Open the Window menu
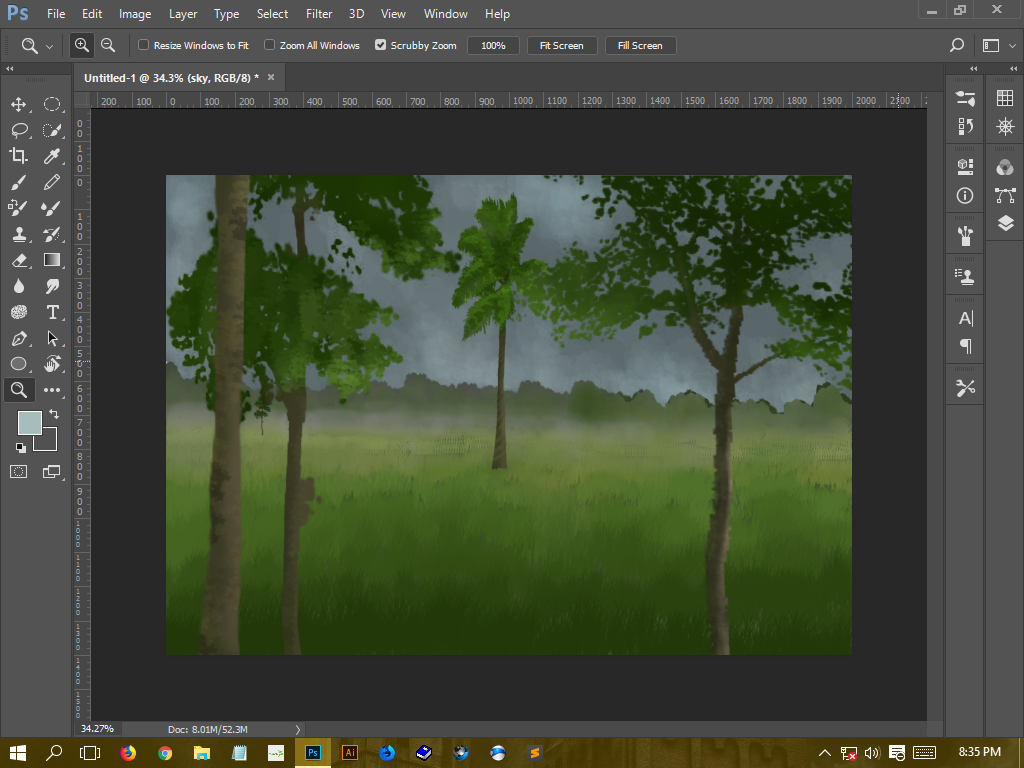1024x768 pixels. pyautogui.click(x=445, y=14)
